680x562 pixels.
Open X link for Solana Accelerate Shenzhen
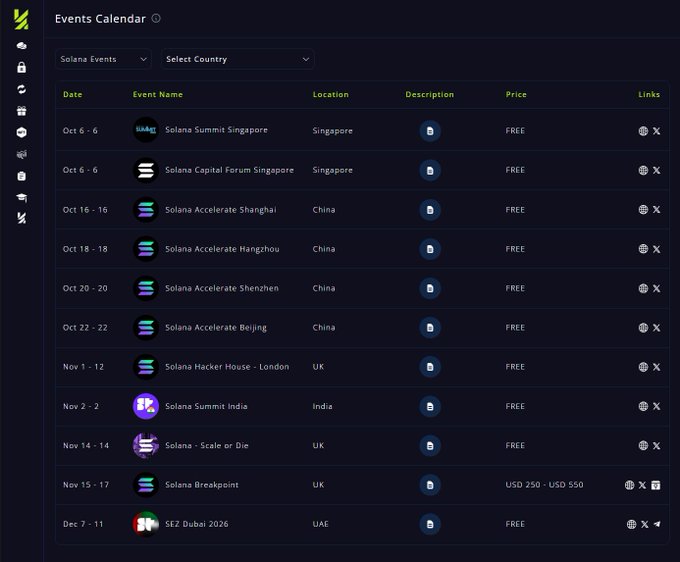(657, 288)
